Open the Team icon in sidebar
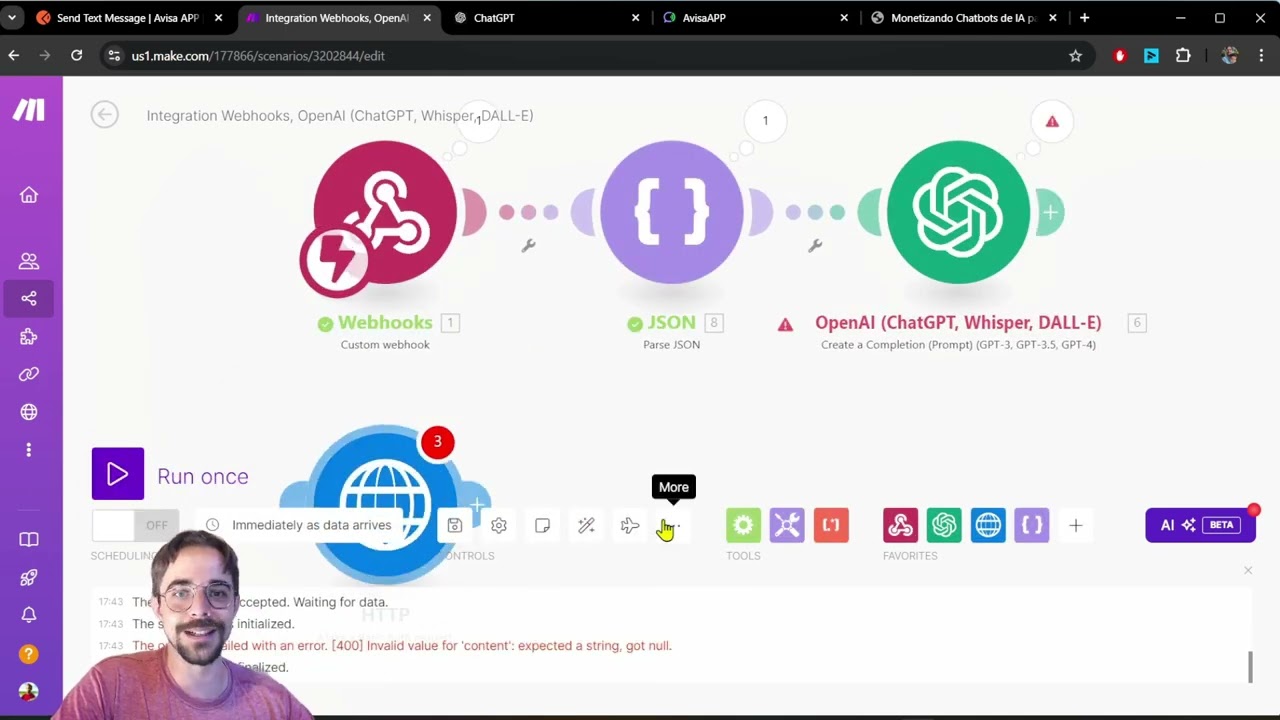Viewport: 1280px width, 720px height. [29, 261]
